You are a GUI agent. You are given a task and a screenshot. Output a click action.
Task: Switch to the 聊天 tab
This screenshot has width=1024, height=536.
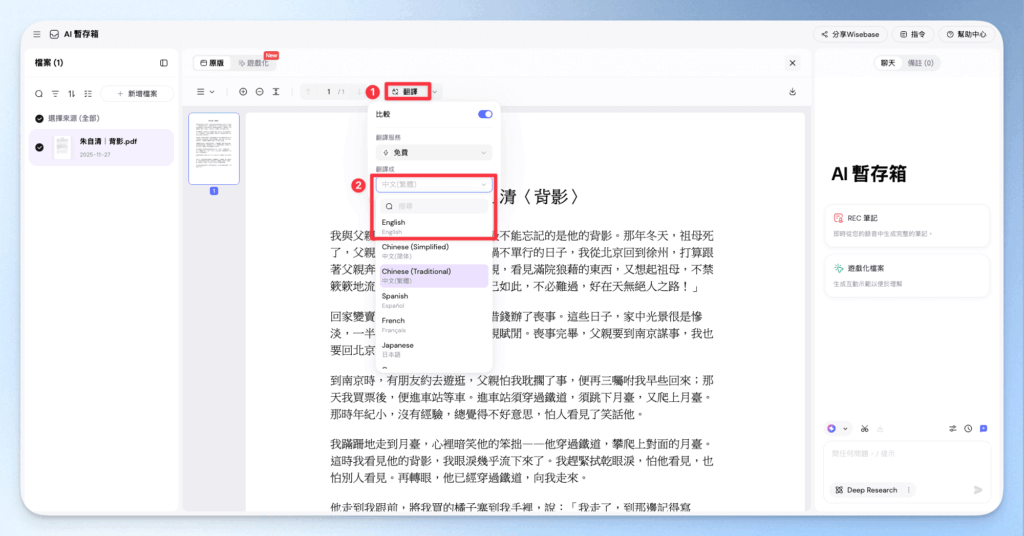pos(888,63)
